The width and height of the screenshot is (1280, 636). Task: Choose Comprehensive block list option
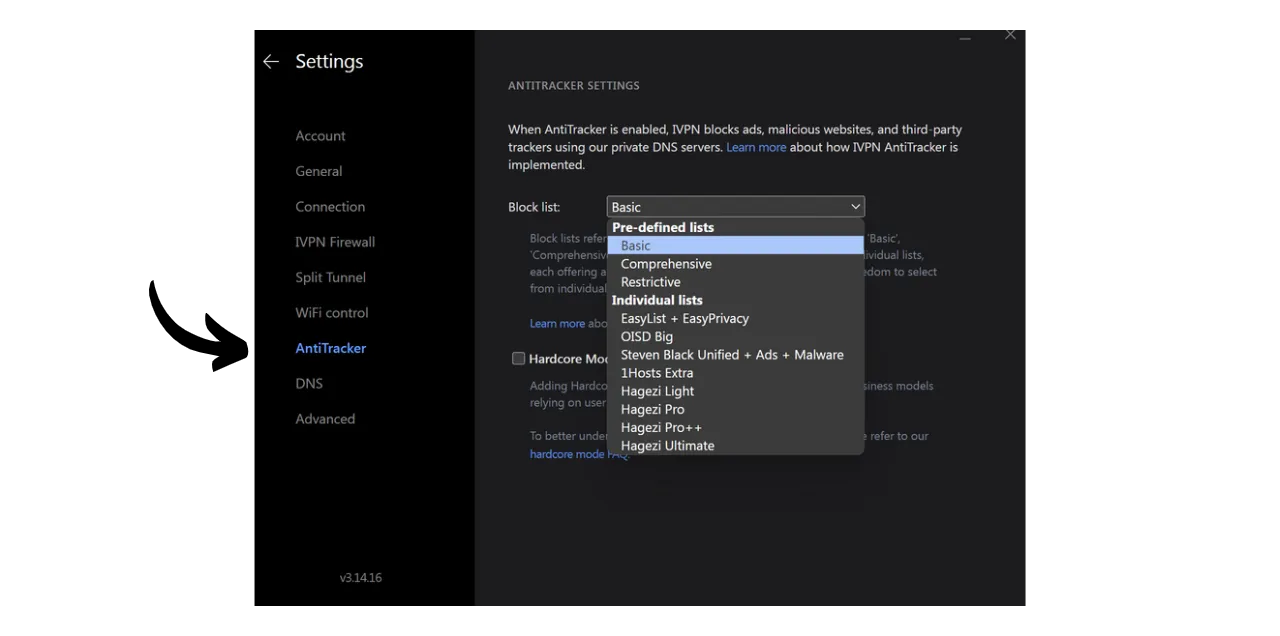point(736,264)
